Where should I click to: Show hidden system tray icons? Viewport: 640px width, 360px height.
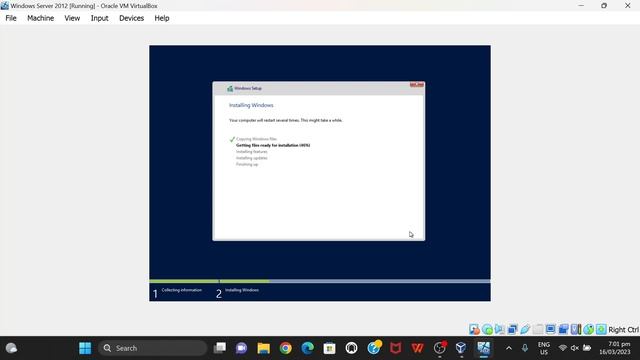click(x=509, y=348)
